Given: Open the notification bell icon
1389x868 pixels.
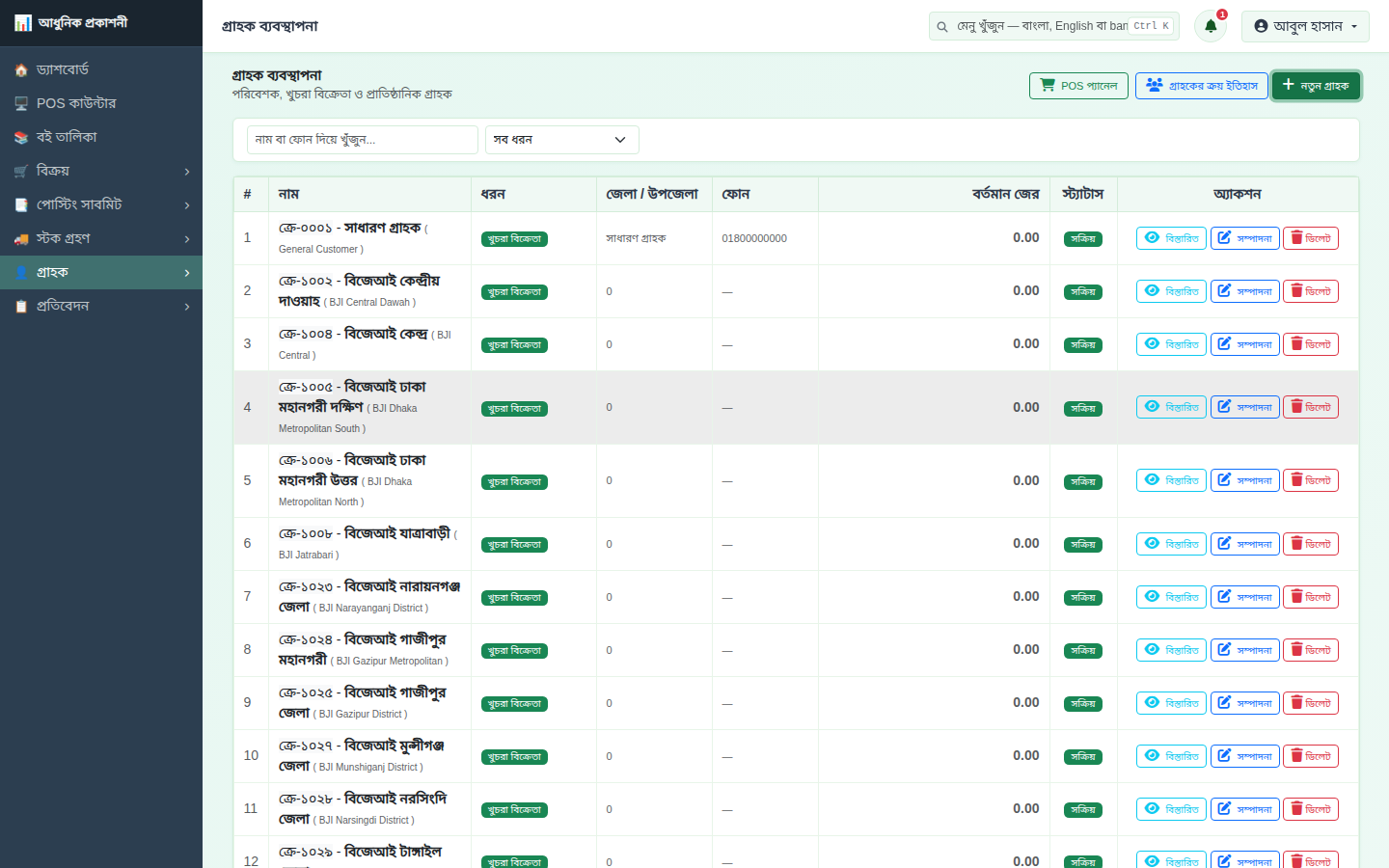Looking at the screenshot, I should click(x=1211, y=26).
